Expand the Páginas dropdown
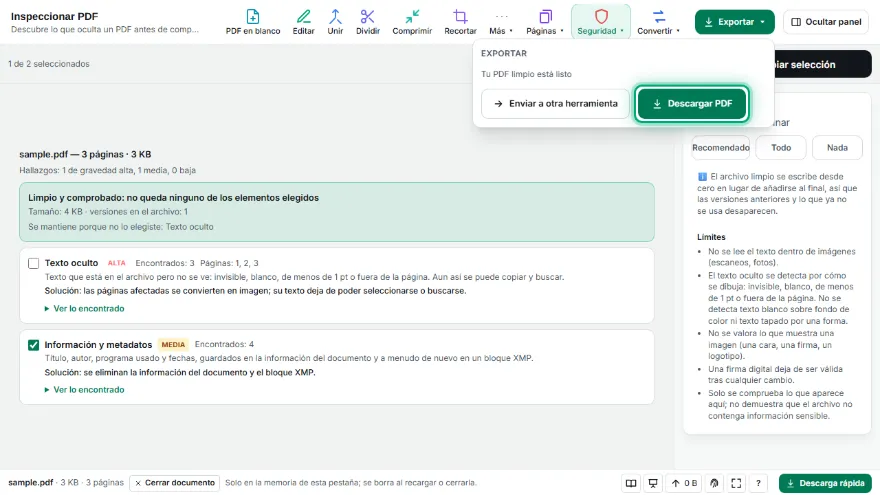Screen dimensions: 880x495 point(544,22)
